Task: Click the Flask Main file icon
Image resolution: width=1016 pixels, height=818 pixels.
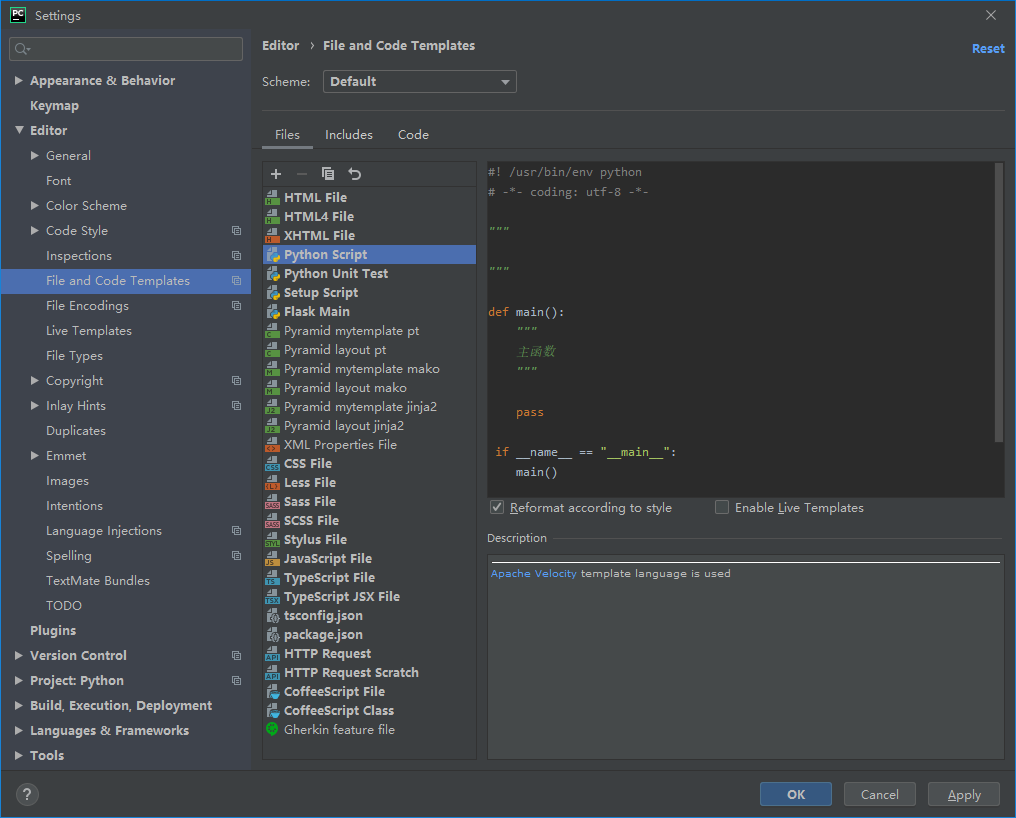Action: point(272,312)
